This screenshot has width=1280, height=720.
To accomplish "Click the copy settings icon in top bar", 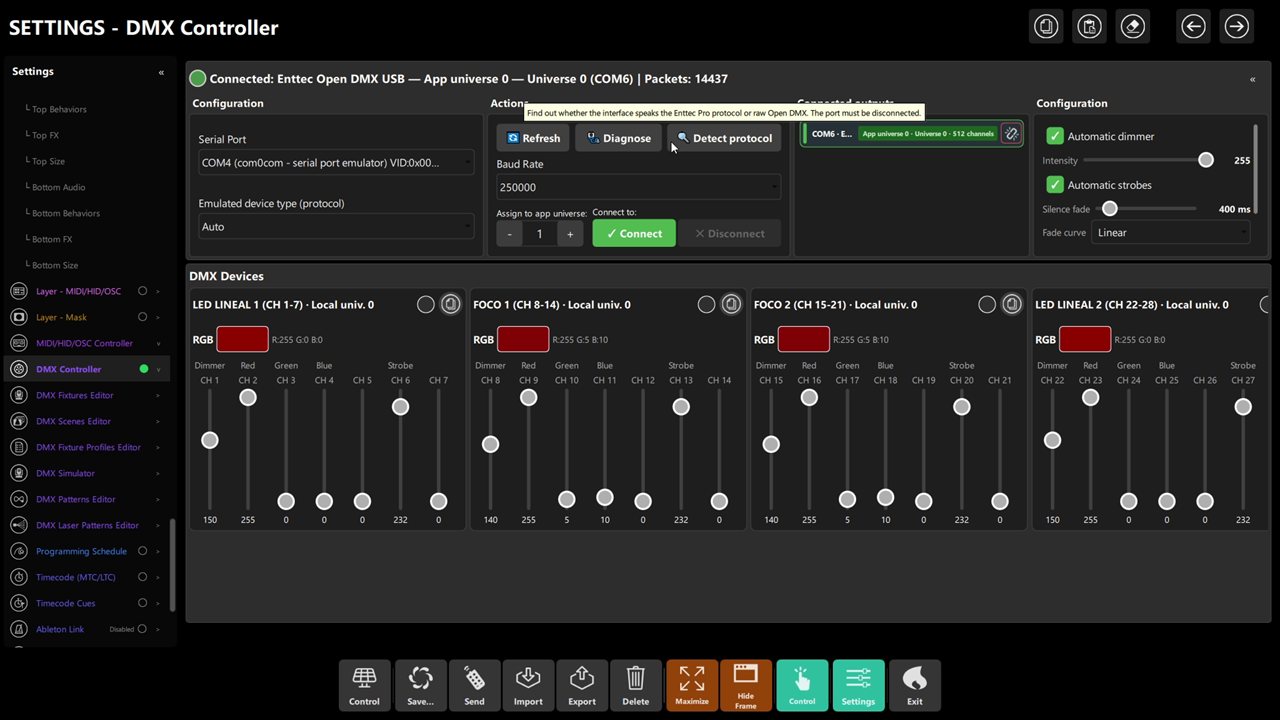I will [1046, 27].
